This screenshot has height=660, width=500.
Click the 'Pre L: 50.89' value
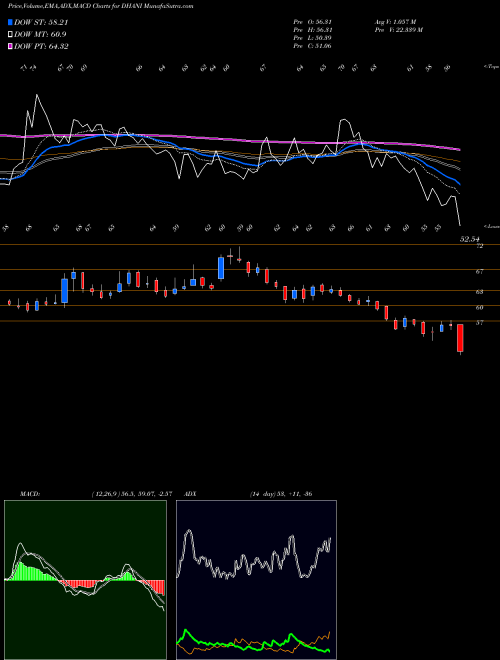pos(313,38)
